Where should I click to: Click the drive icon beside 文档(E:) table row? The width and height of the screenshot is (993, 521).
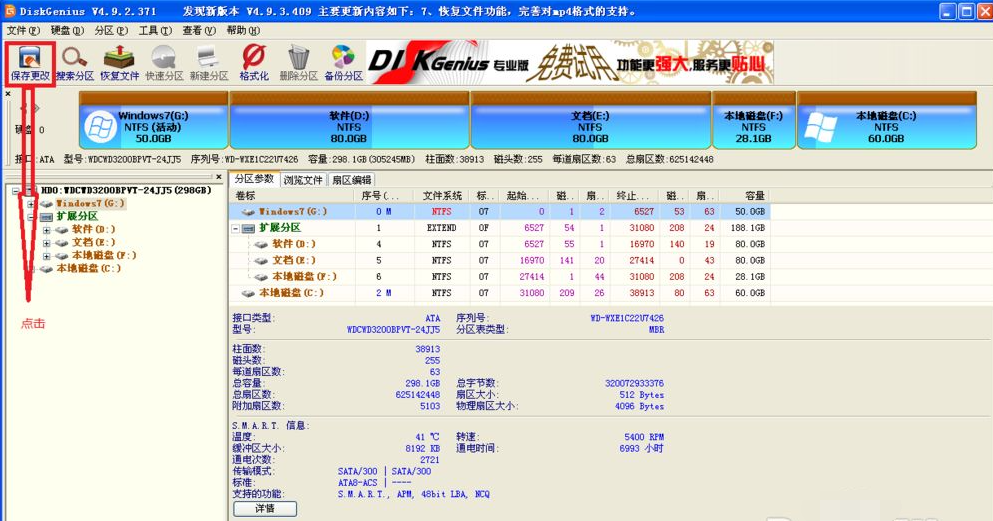[x=261, y=261]
